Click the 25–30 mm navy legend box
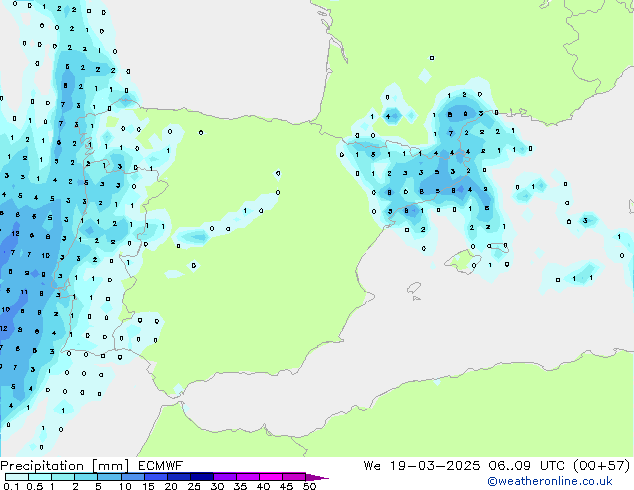 coord(201,477)
